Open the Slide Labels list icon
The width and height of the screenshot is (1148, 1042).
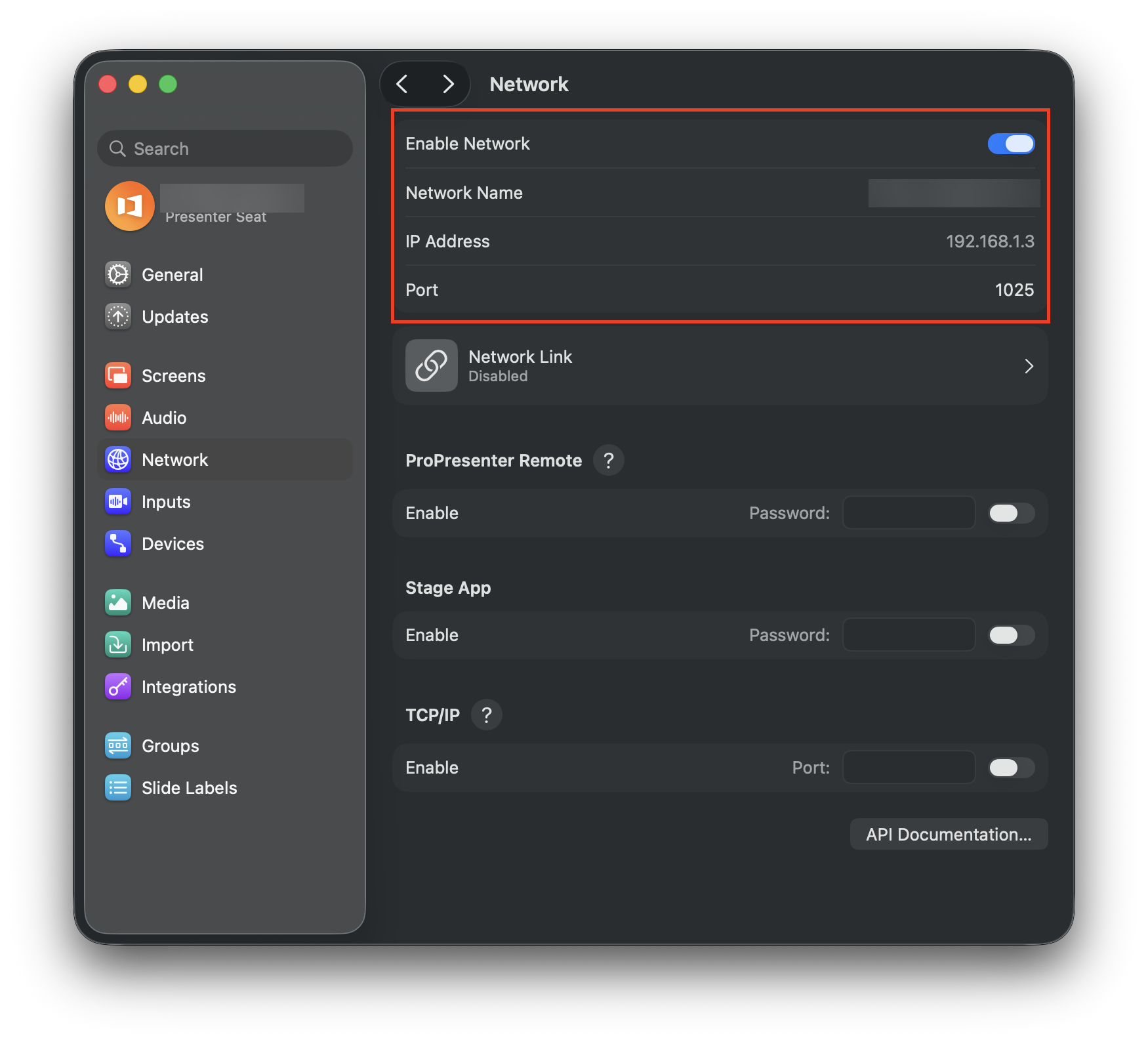[118, 787]
